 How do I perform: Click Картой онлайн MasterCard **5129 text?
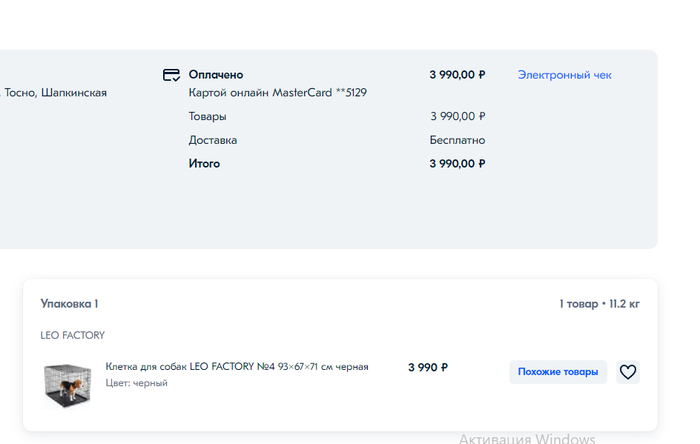click(277, 93)
